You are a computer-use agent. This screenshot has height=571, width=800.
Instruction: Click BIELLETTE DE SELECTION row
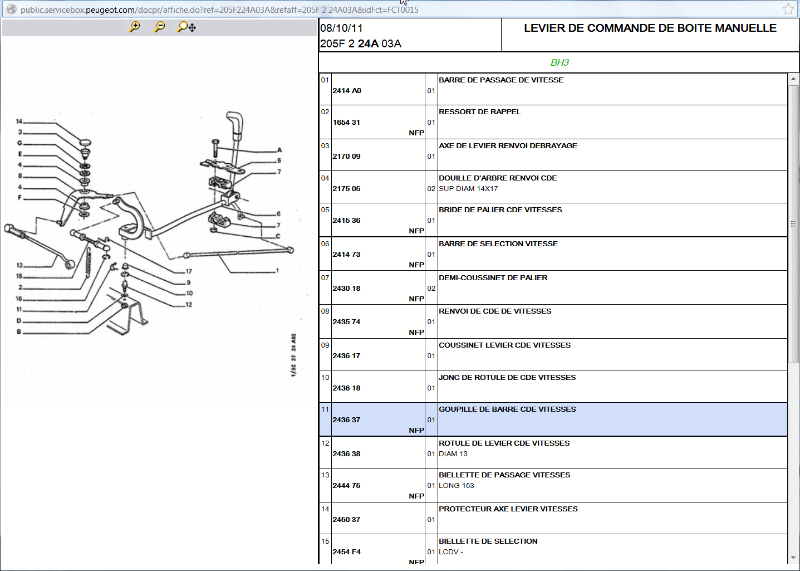point(553,550)
